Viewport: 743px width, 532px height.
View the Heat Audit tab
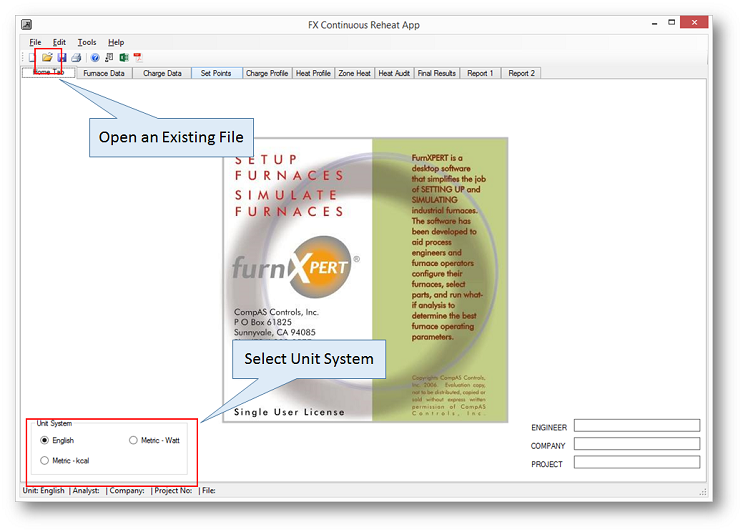[x=394, y=73]
